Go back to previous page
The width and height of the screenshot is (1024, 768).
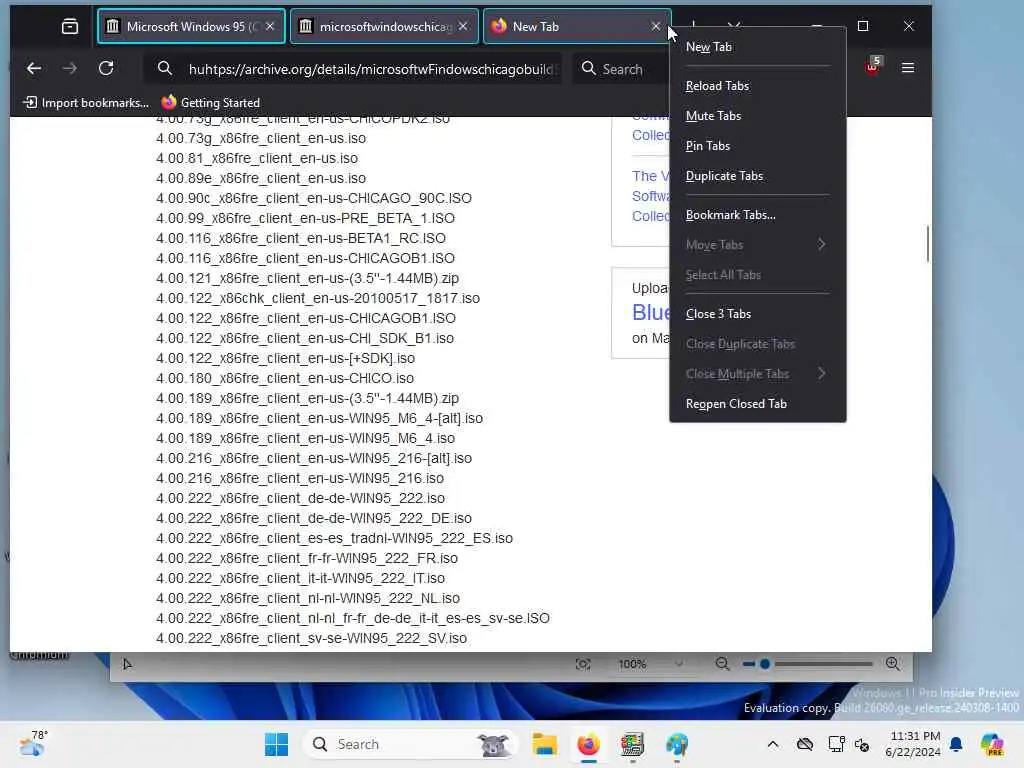coord(34,68)
